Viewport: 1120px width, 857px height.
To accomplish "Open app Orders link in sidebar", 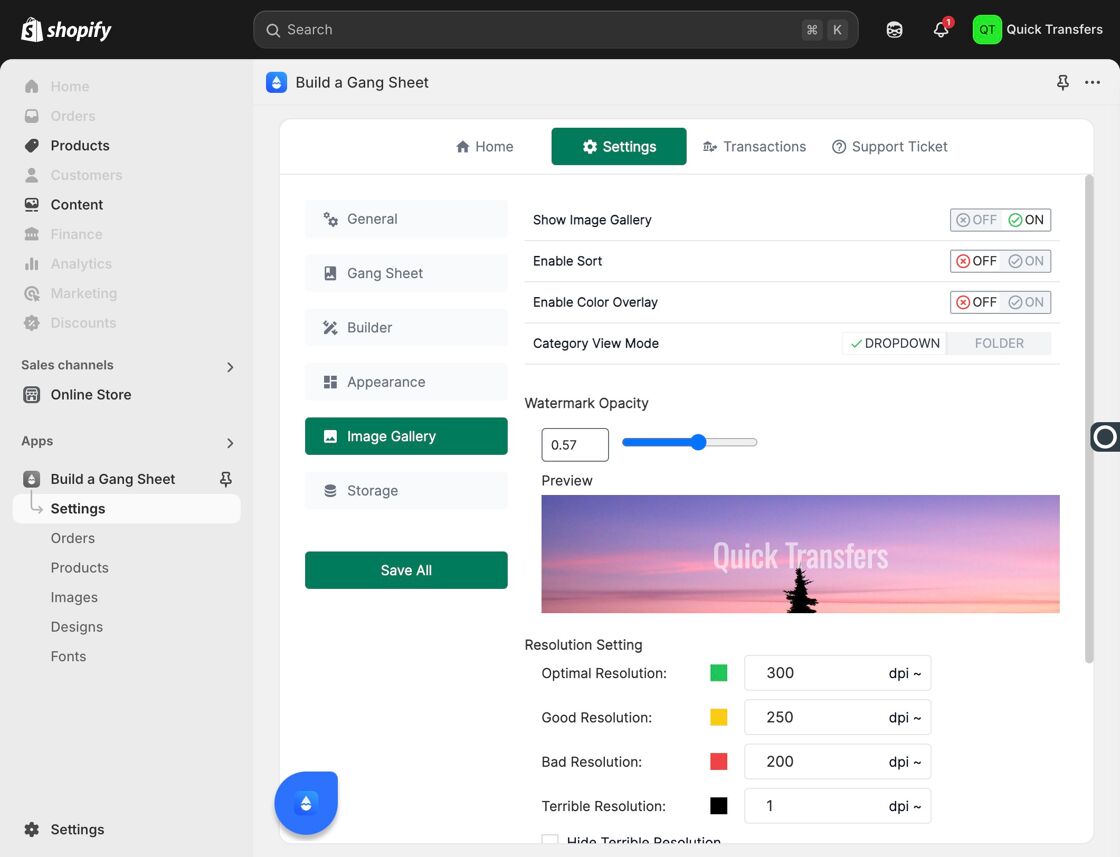I will click(x=73, y=538).
